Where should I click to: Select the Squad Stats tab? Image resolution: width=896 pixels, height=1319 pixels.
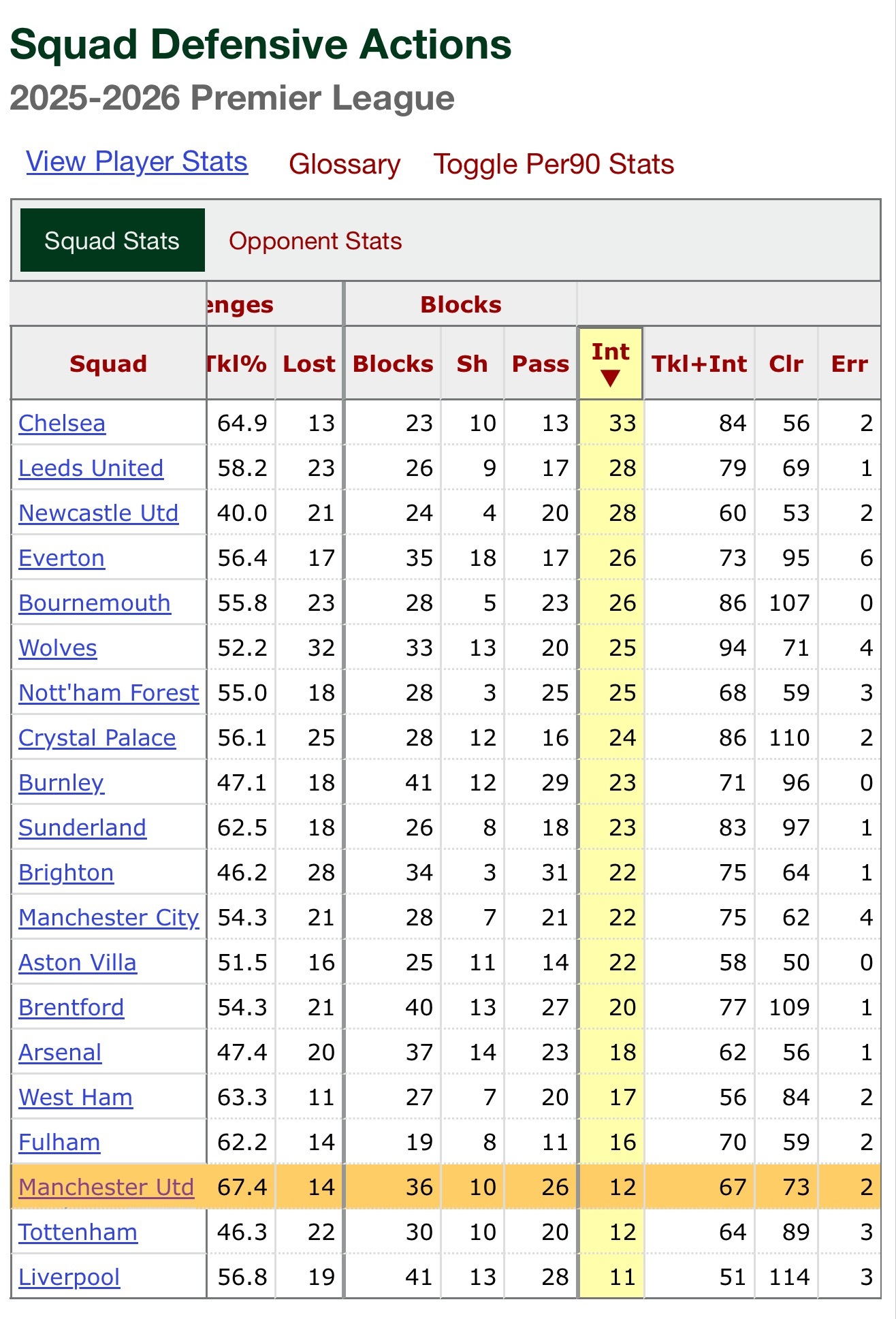coord(112,240)
